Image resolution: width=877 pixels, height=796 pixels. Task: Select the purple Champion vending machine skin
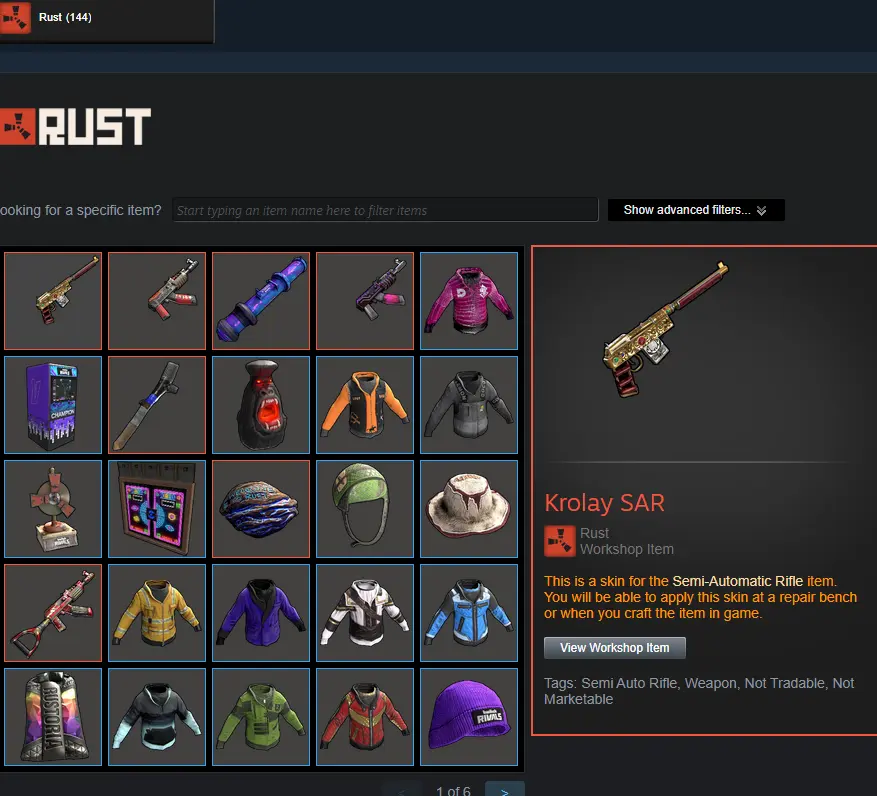click(x=53, y=405)
